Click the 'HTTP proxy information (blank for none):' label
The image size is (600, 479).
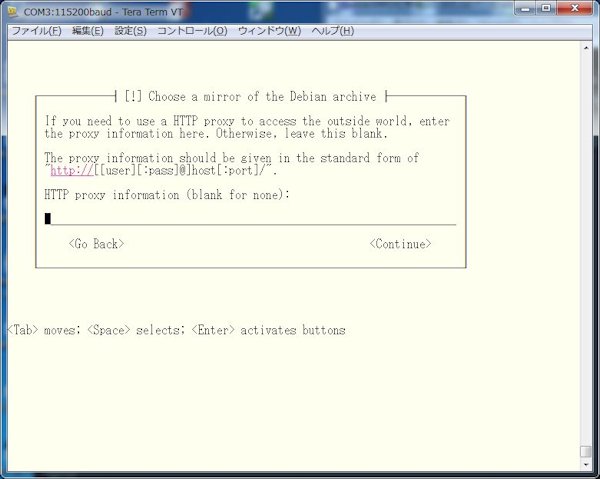click(x=167, y=195)
